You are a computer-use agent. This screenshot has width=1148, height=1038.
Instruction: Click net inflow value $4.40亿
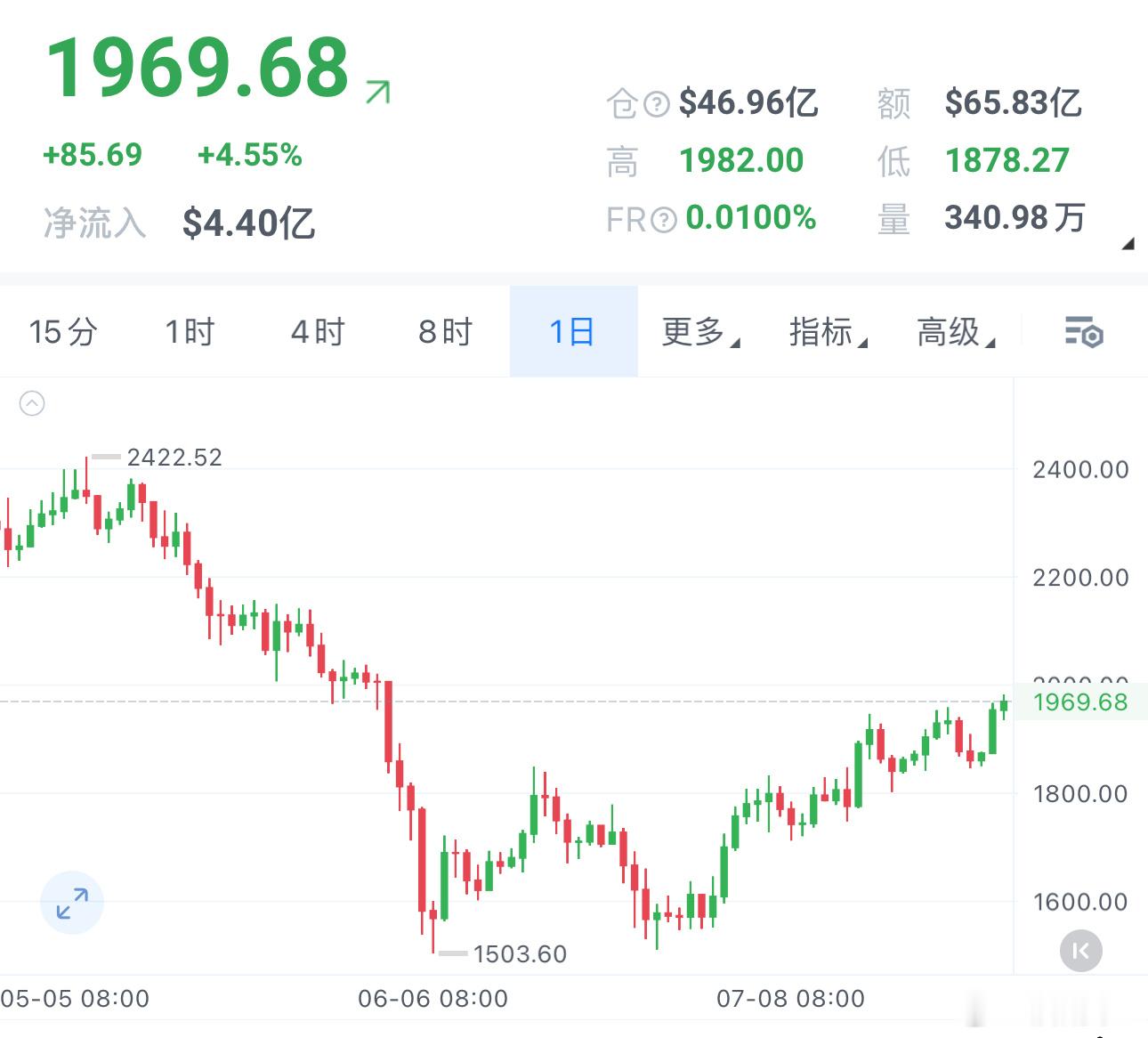248,223
